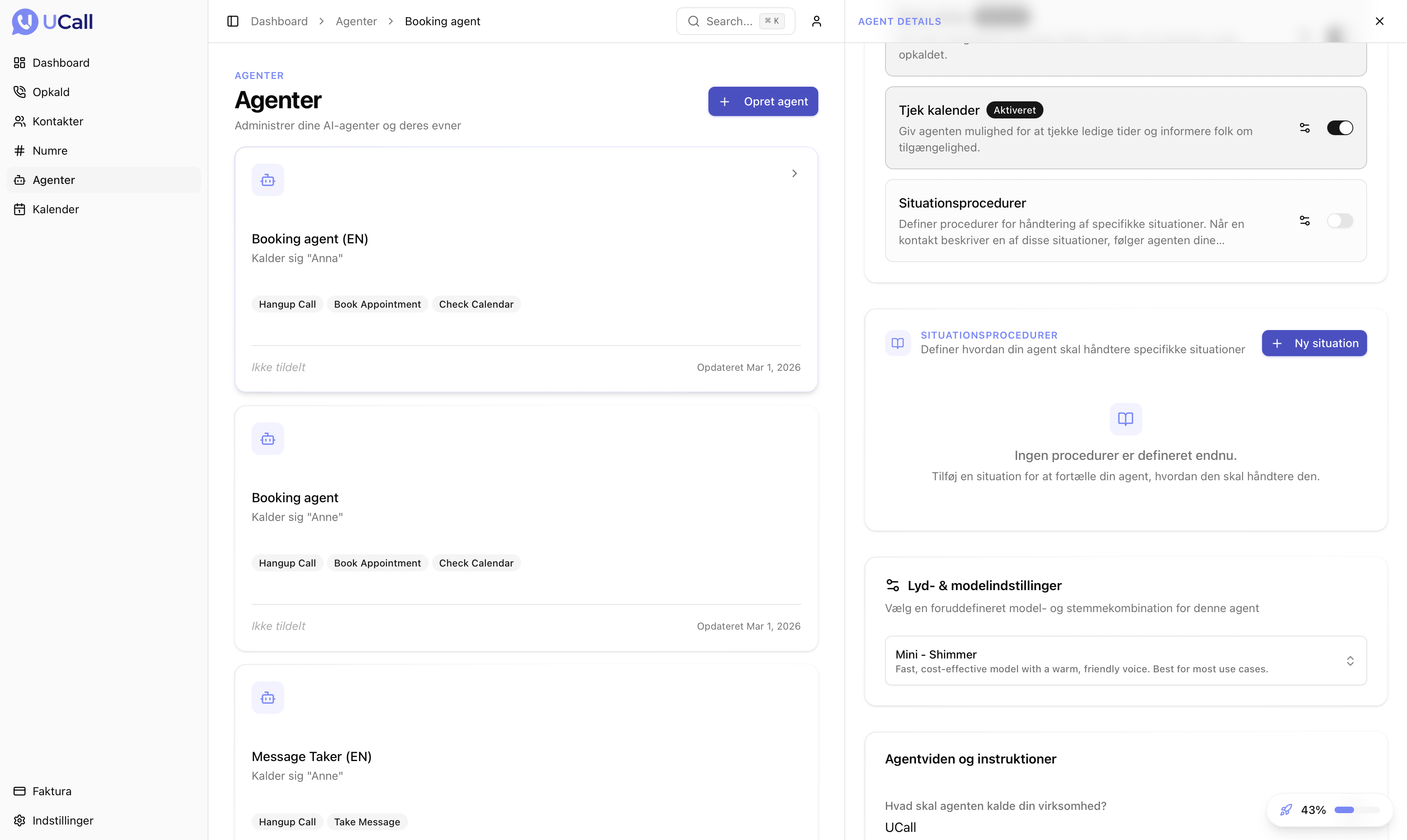Click plus icon in Ny situation button
The image size is (1407, 840).
(1277, 343)
